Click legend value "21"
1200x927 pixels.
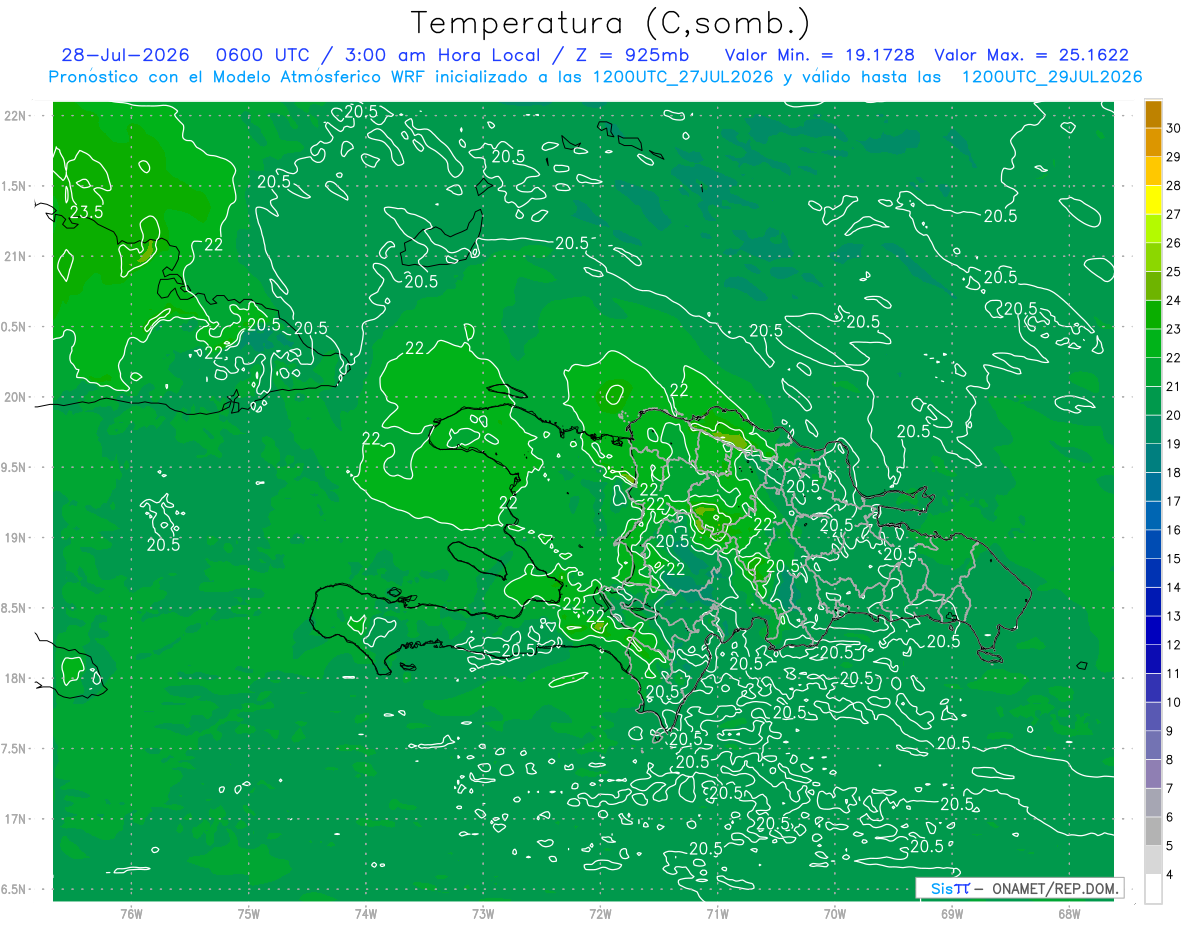tap(1174, 387)
